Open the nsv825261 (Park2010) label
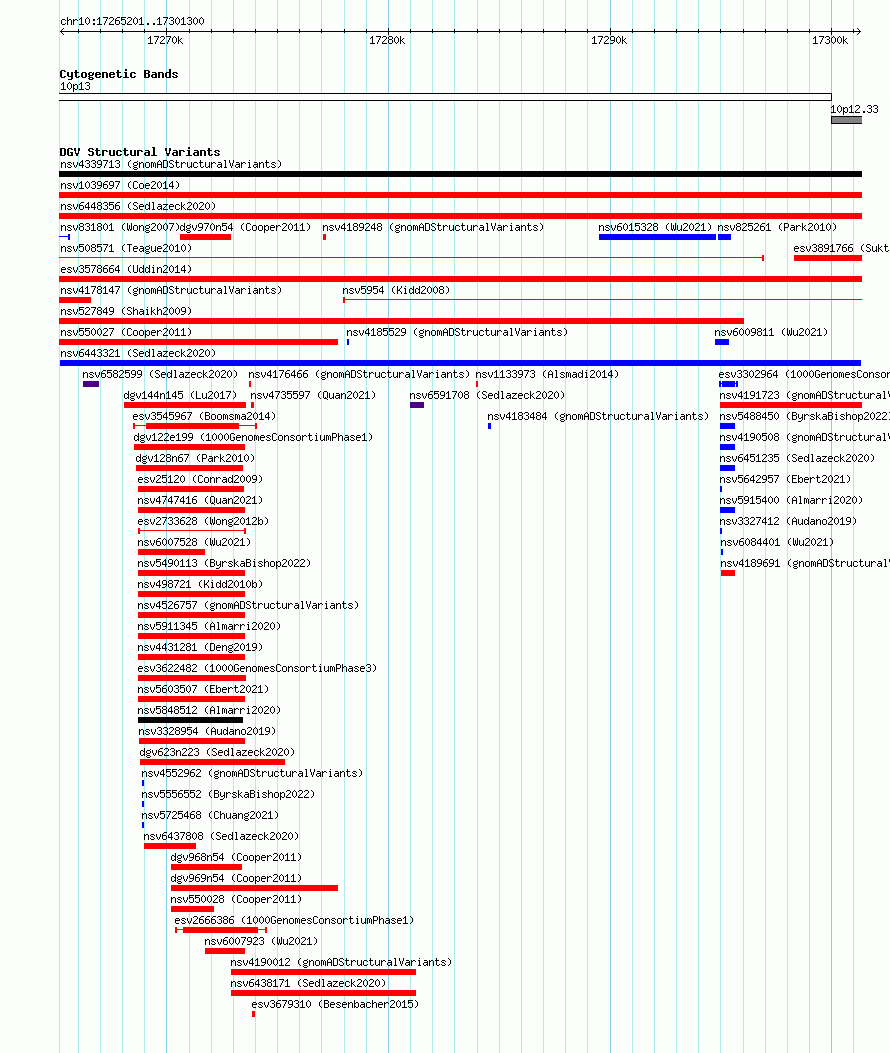This screenshot has width=890, height=1053. point(777,228)
